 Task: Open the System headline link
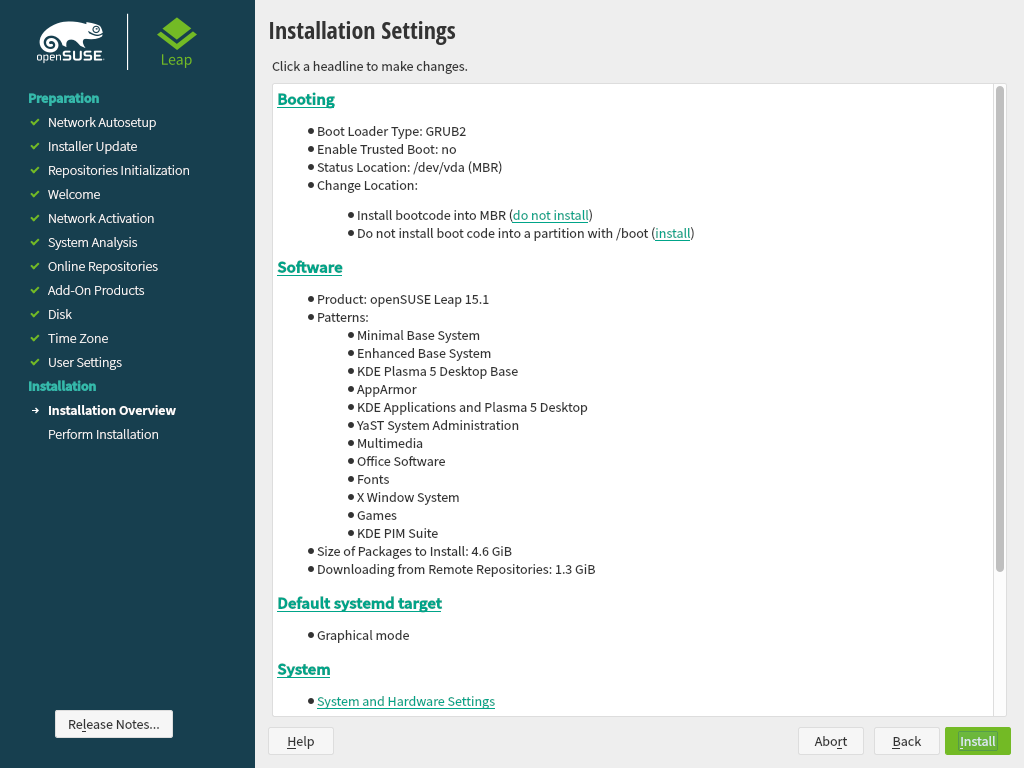click(x=304, y=669)
